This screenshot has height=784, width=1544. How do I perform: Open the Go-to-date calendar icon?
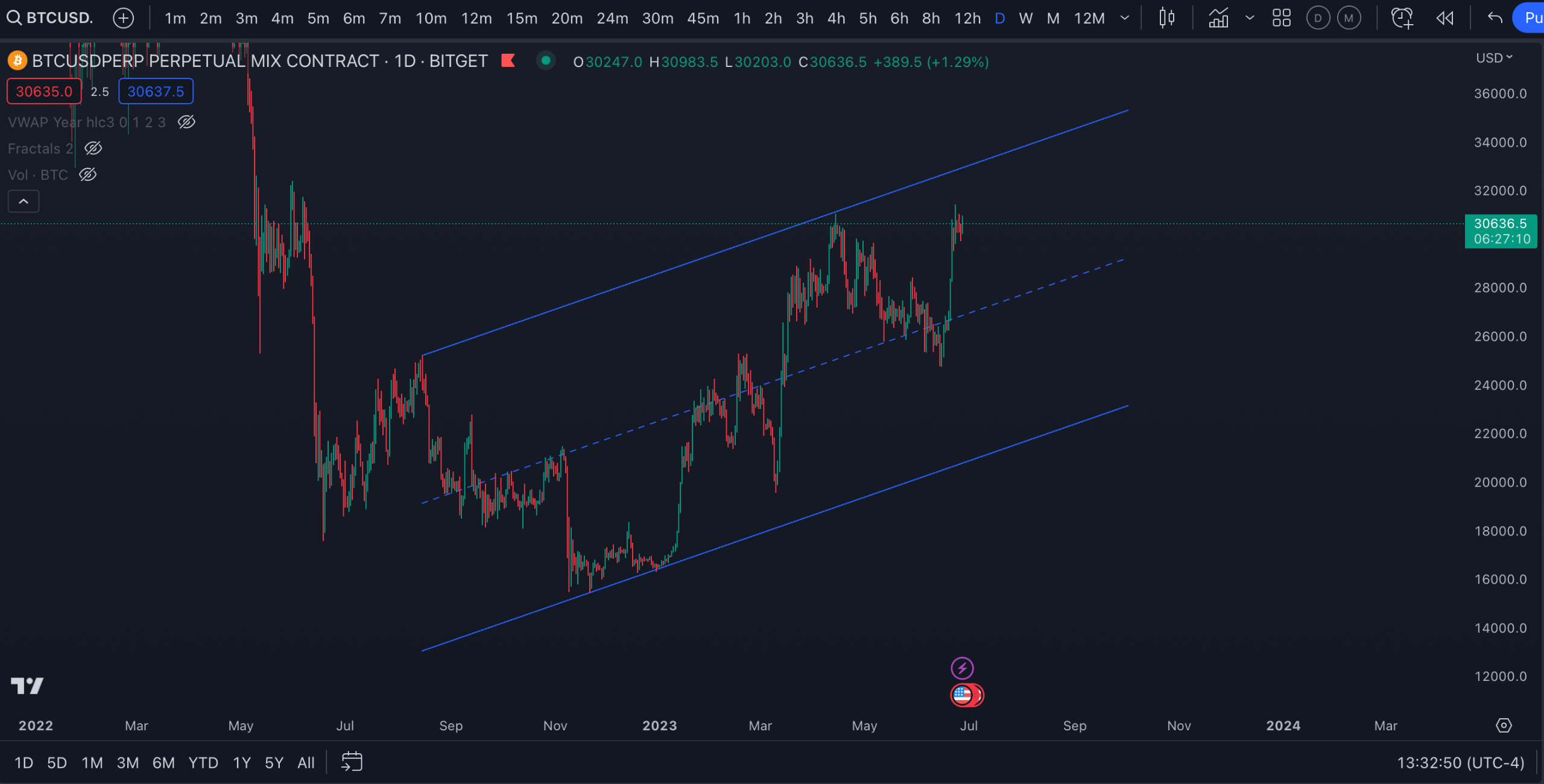pyautogui.click(x=352, y=762)
